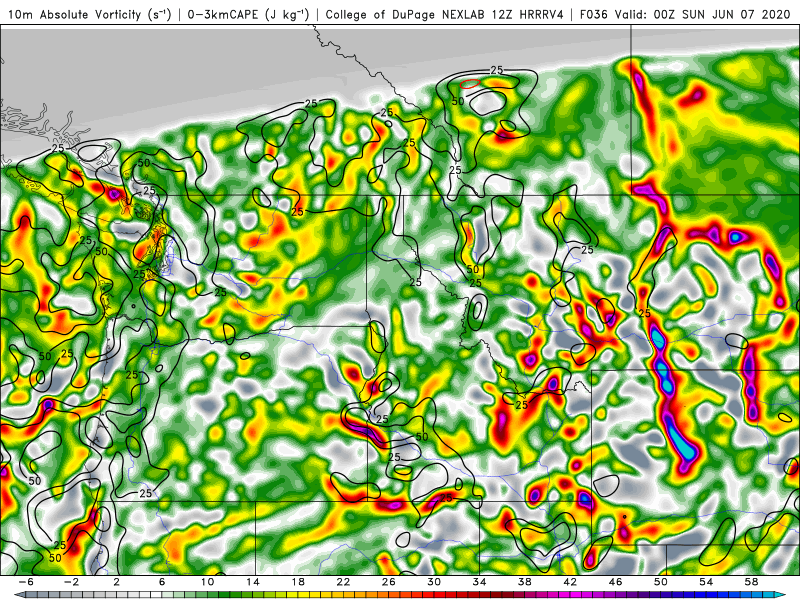Click the "54" tick label on the color scale
This screenshot has height=600, width=800.
706,582
